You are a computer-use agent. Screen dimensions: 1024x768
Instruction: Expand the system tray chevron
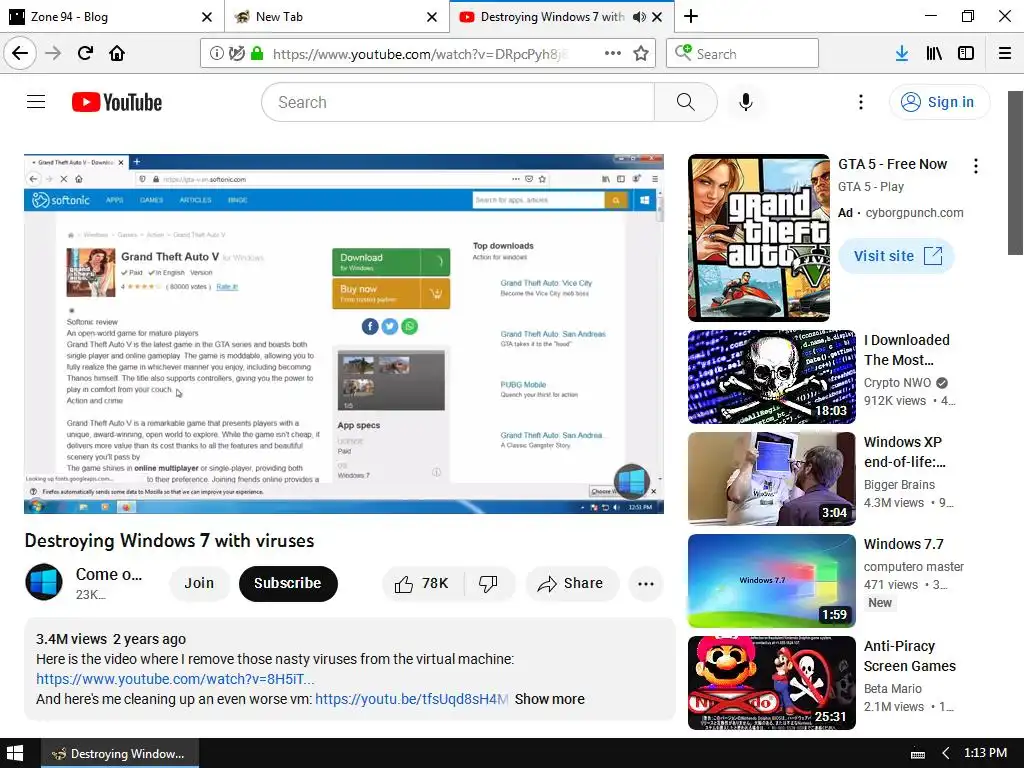[x=946, y=753]
